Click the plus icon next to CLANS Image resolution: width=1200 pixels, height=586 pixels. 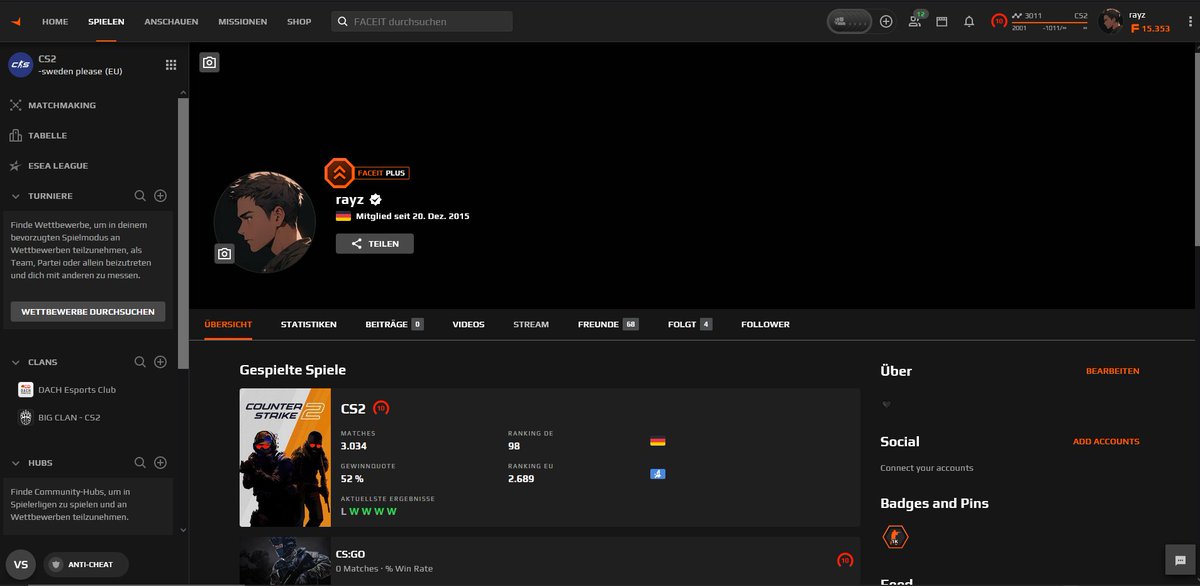160,362
